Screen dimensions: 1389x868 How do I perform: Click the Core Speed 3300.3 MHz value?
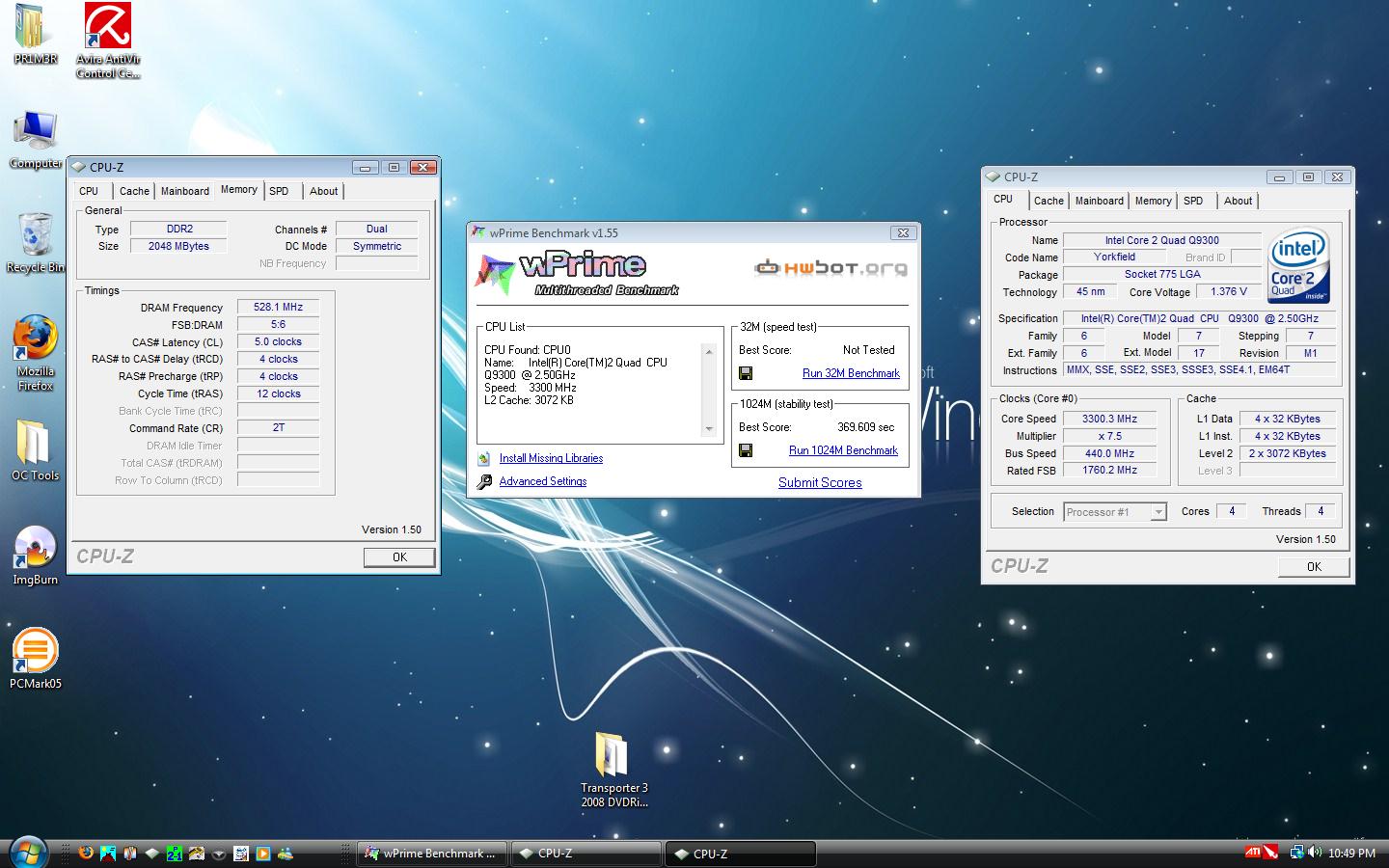tap(1109, 419)
